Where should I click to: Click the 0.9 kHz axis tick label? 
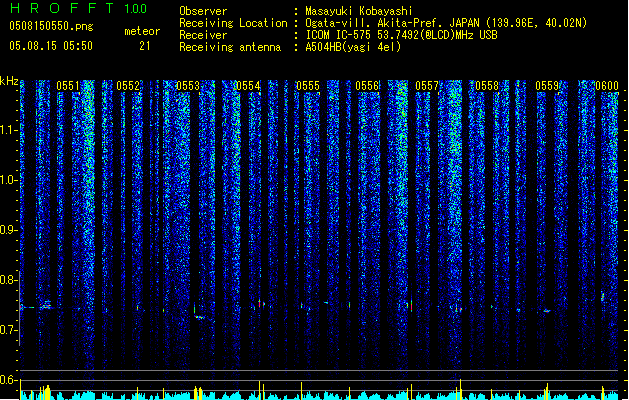(x=8, y=230)
